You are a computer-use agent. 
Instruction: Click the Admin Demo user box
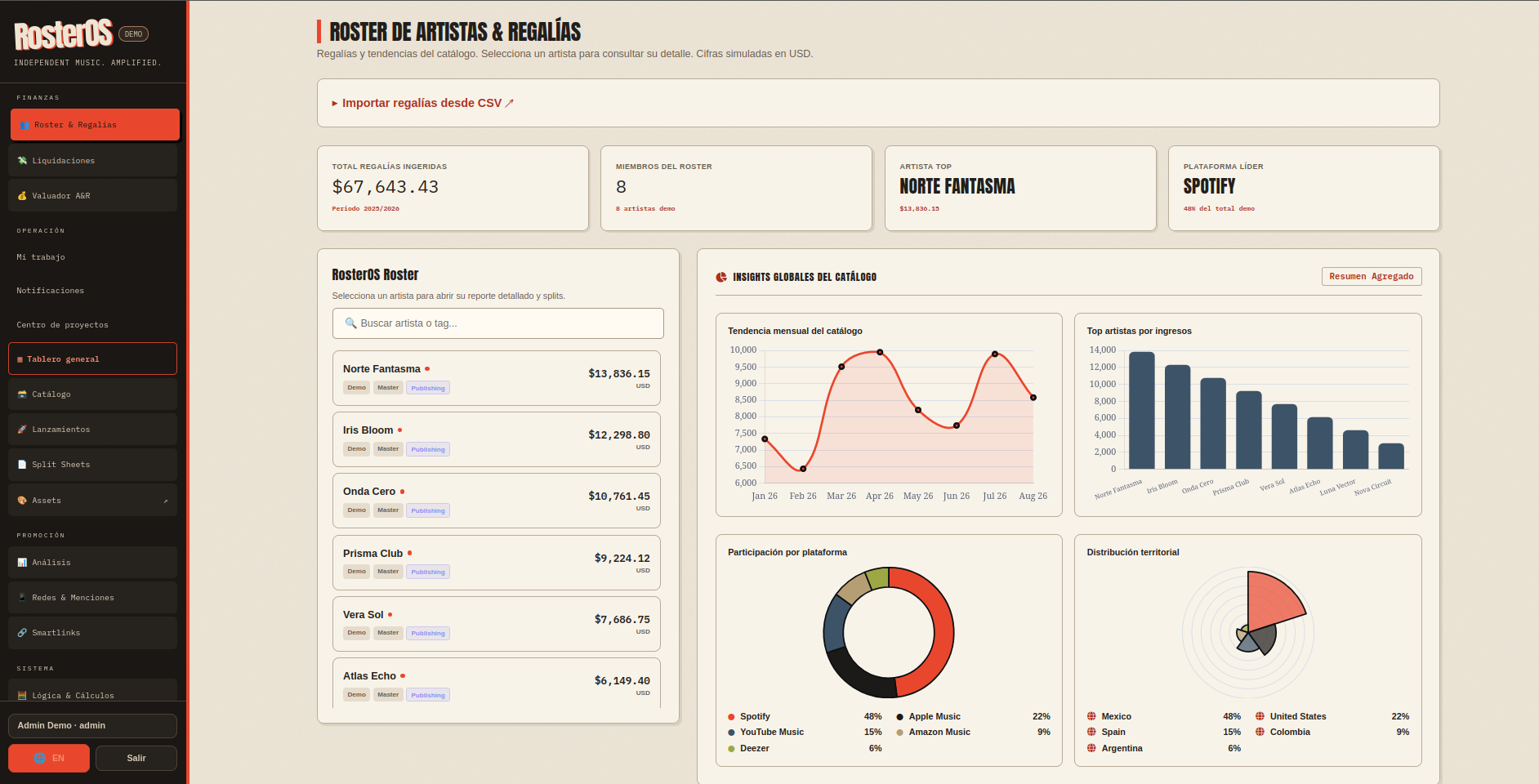click(x=93, y=726)
